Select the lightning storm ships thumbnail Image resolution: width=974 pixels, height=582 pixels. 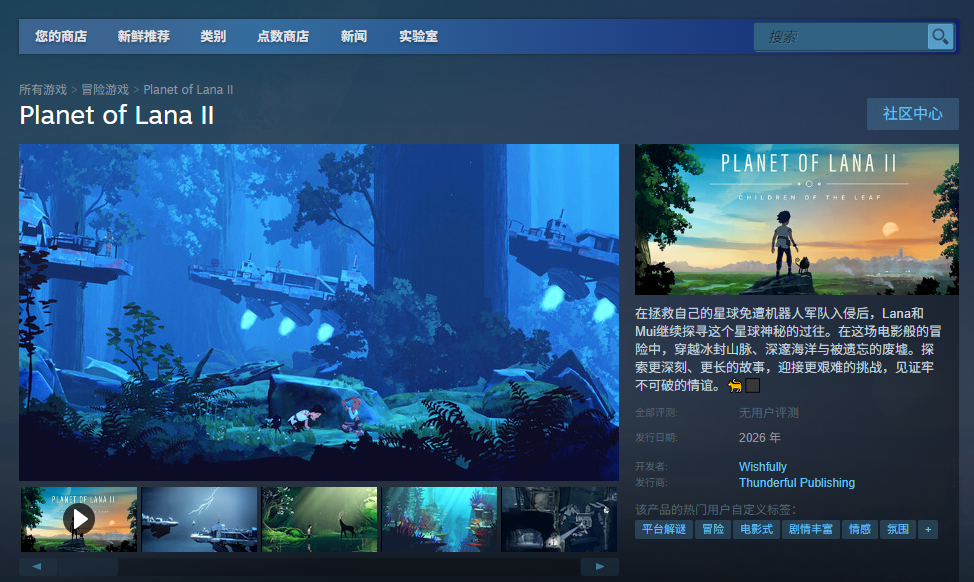point(199,519)
